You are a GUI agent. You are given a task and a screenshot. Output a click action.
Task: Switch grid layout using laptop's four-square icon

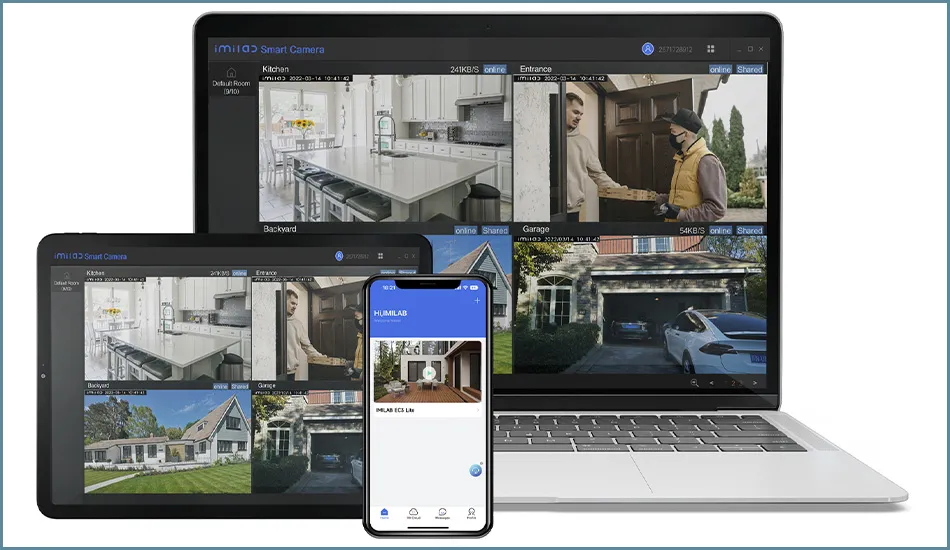(711, 49)
